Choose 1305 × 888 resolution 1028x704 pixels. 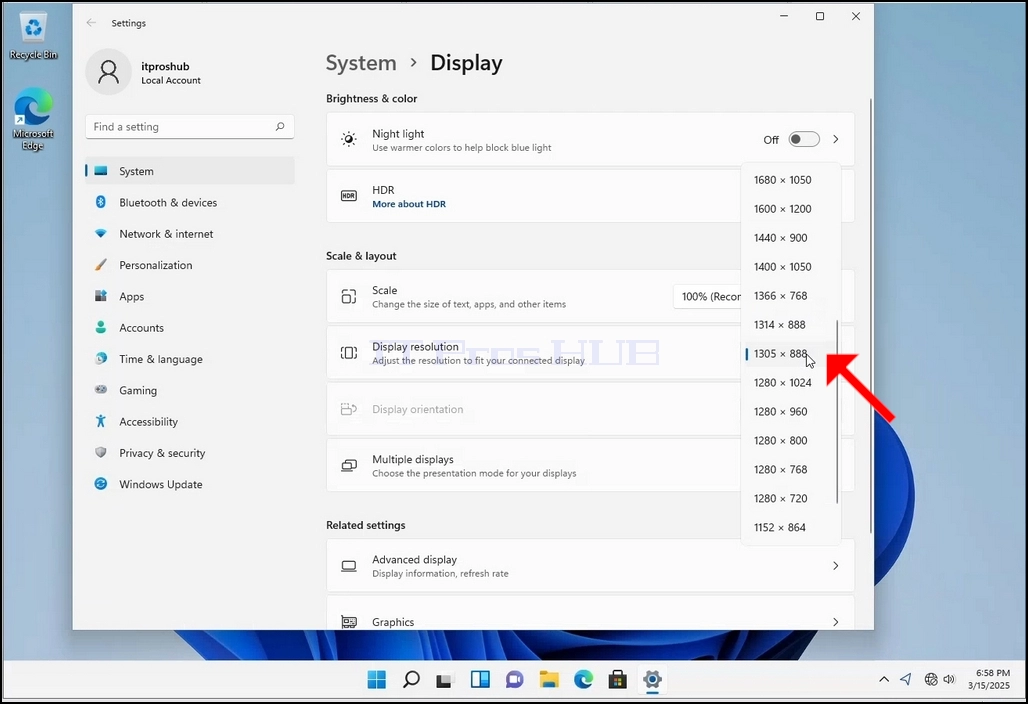pos(791,353)
